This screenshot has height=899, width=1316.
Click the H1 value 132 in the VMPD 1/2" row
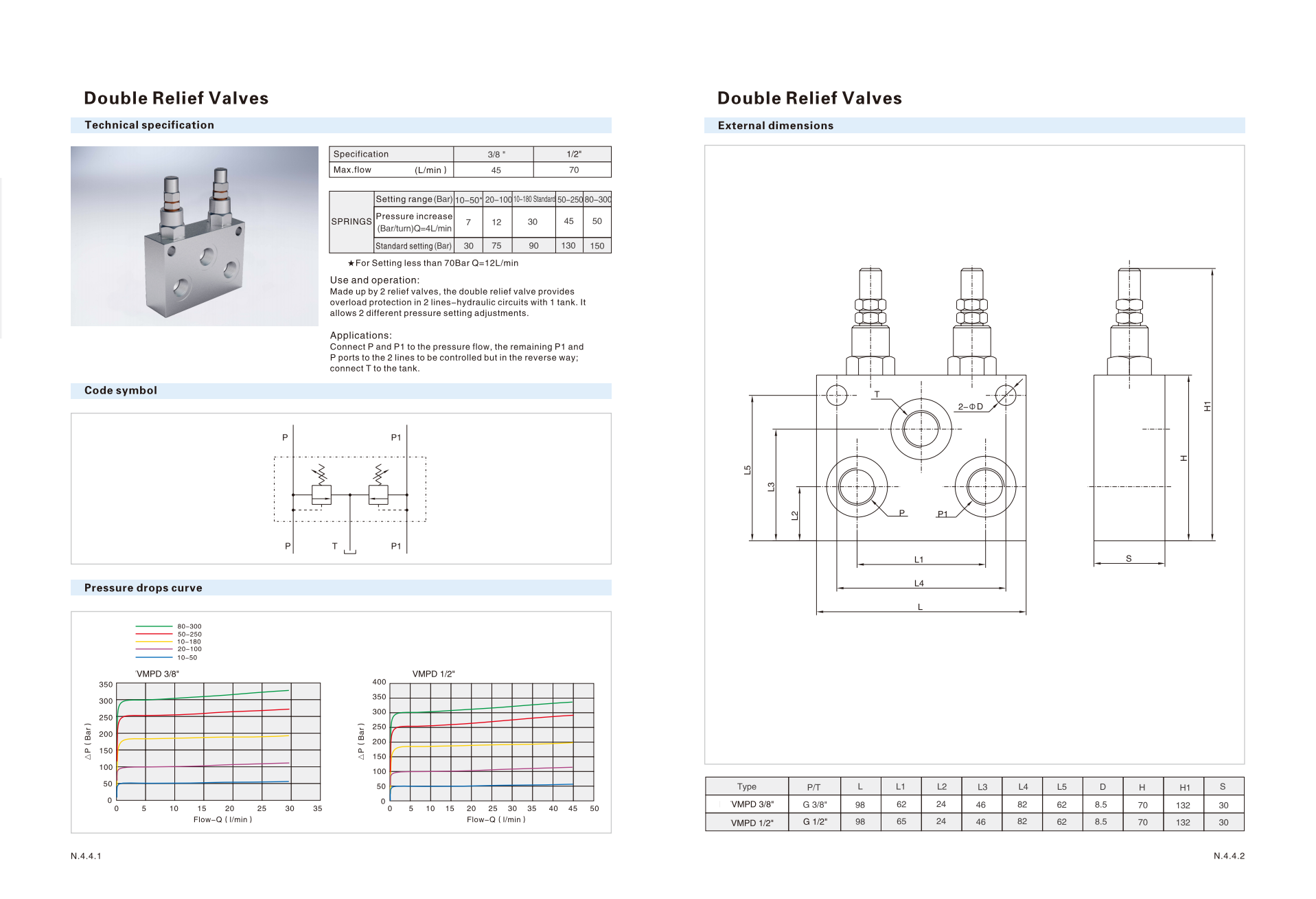[1183, 822]
